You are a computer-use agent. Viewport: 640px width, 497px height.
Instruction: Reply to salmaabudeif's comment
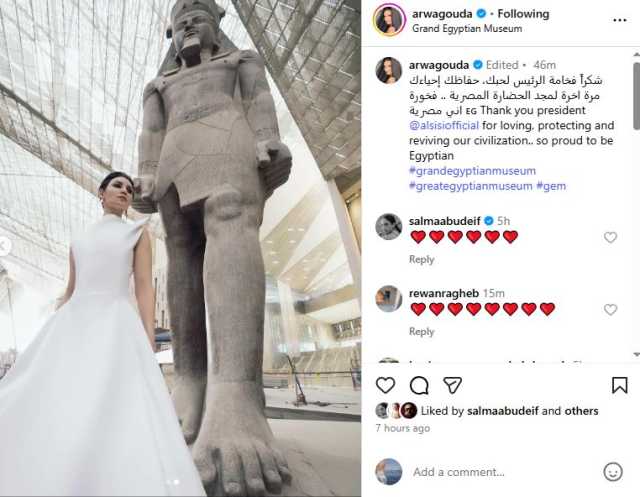(x=421, y=260)
